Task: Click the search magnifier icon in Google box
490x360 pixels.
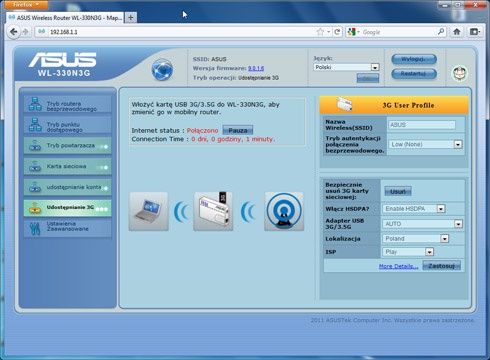Action: pyautogui.click(x=441, y=32)
